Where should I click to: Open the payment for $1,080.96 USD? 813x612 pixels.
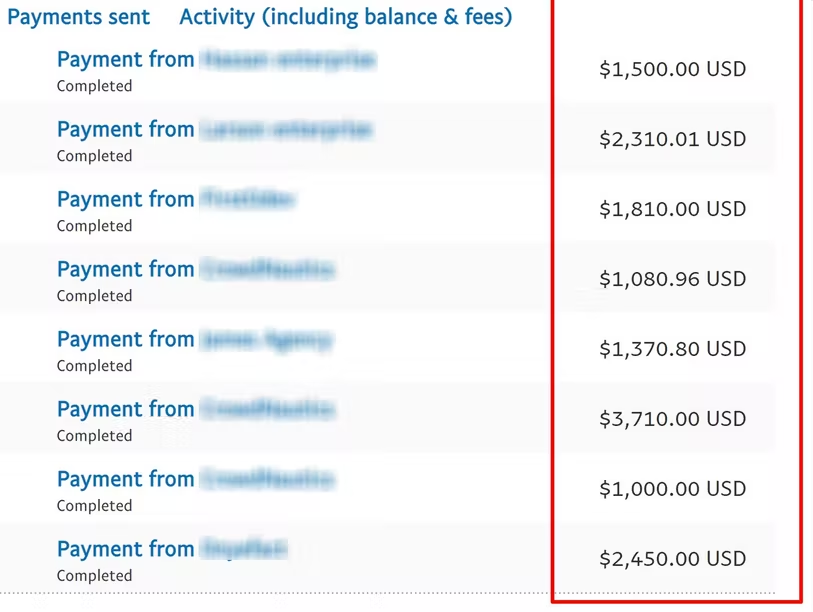pos(196,270)
